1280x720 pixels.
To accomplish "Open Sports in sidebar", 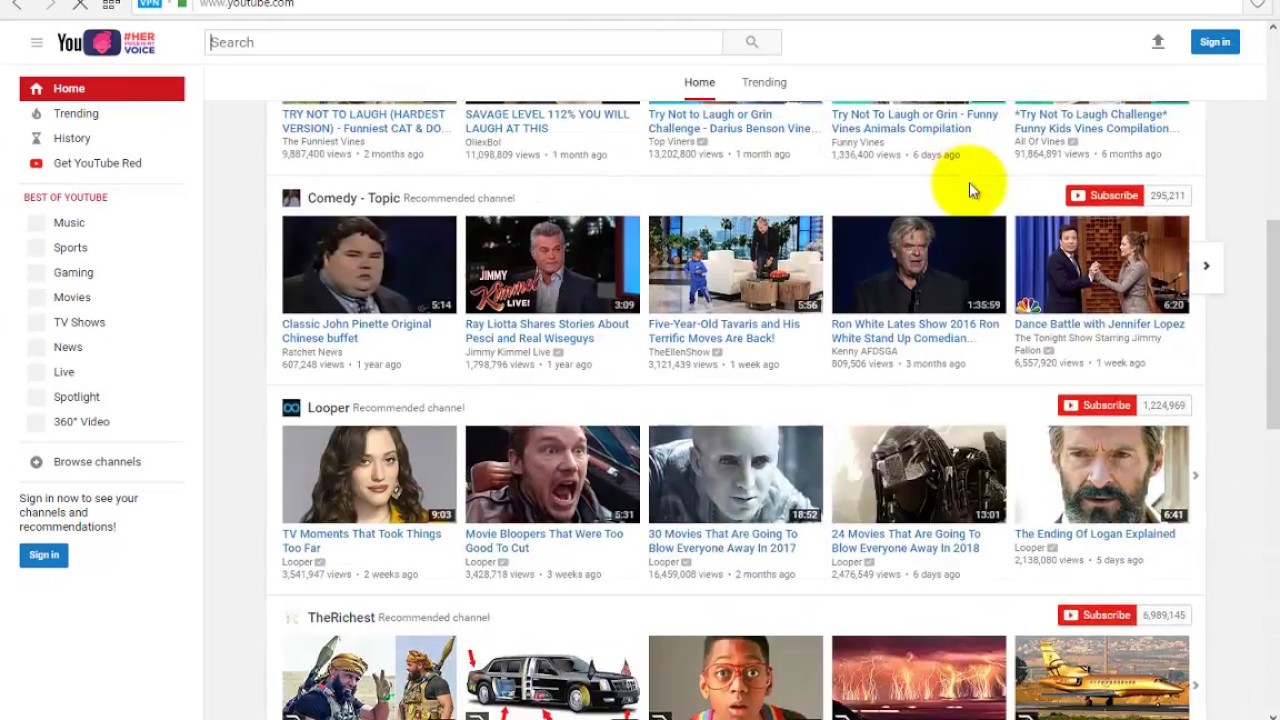I will [70, 248].
